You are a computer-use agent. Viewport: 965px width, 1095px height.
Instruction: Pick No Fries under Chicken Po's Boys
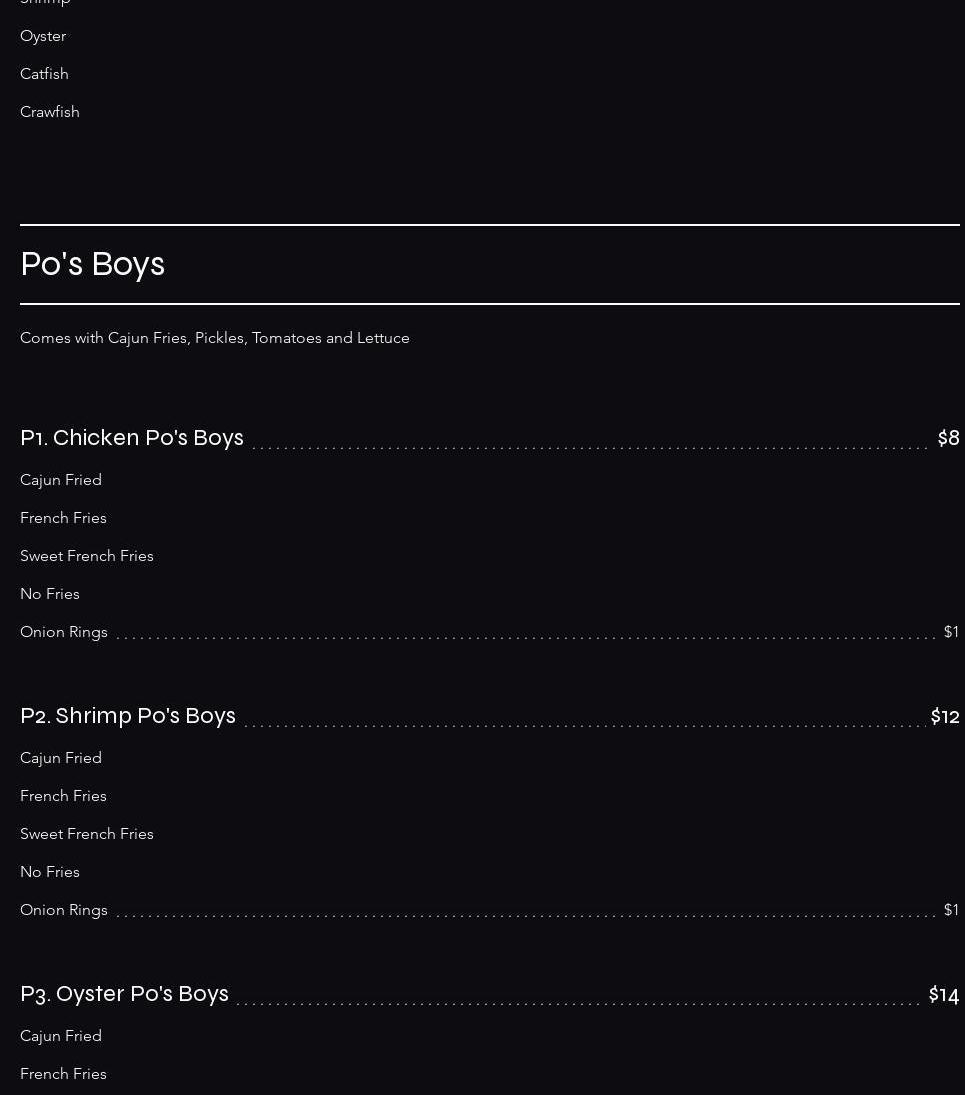click(x=50, y=594)
